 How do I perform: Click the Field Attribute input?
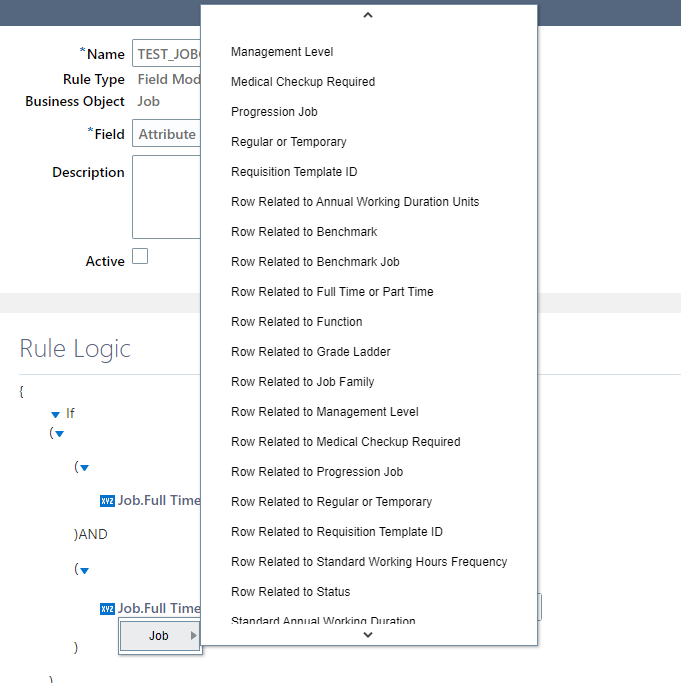pos(166,133)
